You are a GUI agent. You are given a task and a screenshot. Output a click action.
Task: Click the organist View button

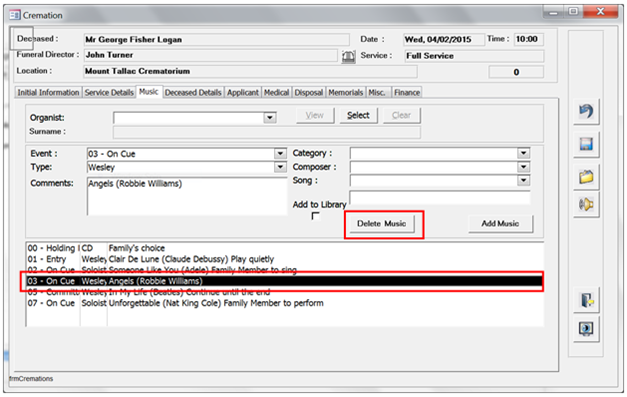coord(315,116)
